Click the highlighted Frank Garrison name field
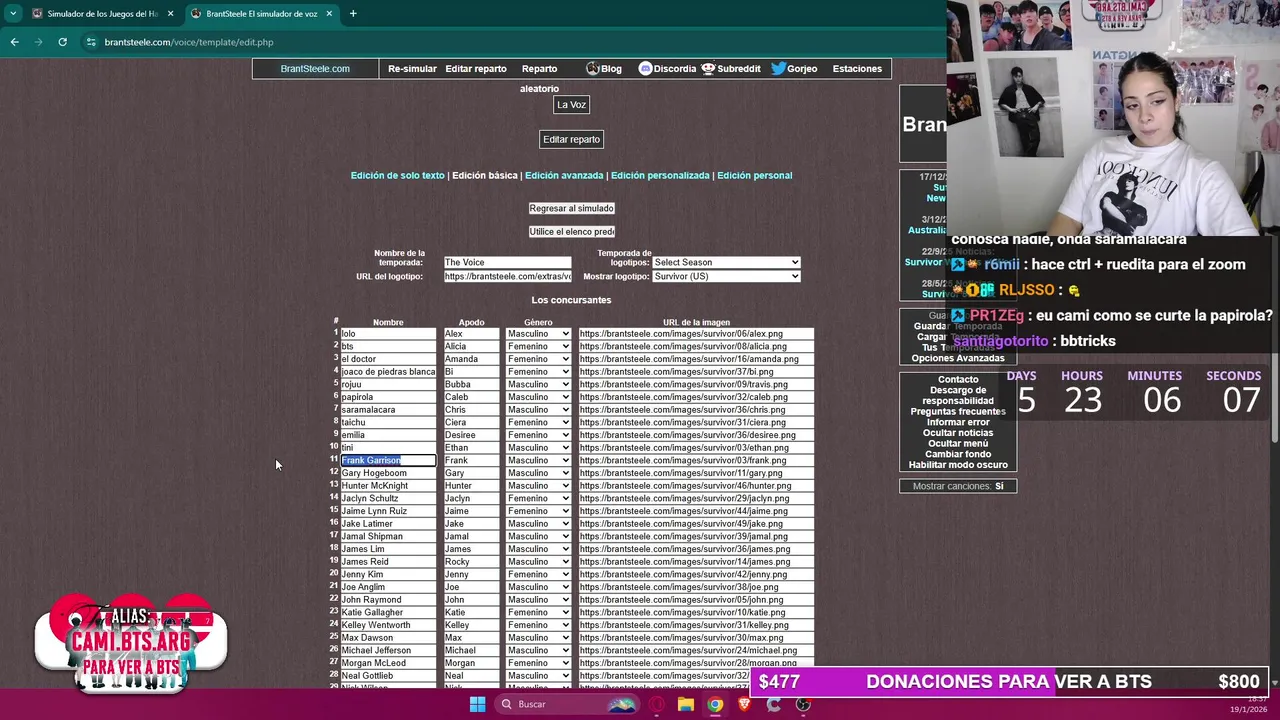 [x=388, y=461]
